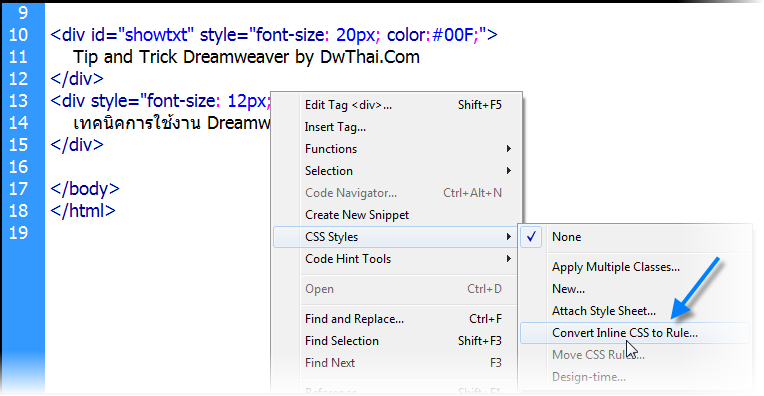764x396 pixels.
Task: Place cursor on closing </html> tag
Action: click(83, 210)
